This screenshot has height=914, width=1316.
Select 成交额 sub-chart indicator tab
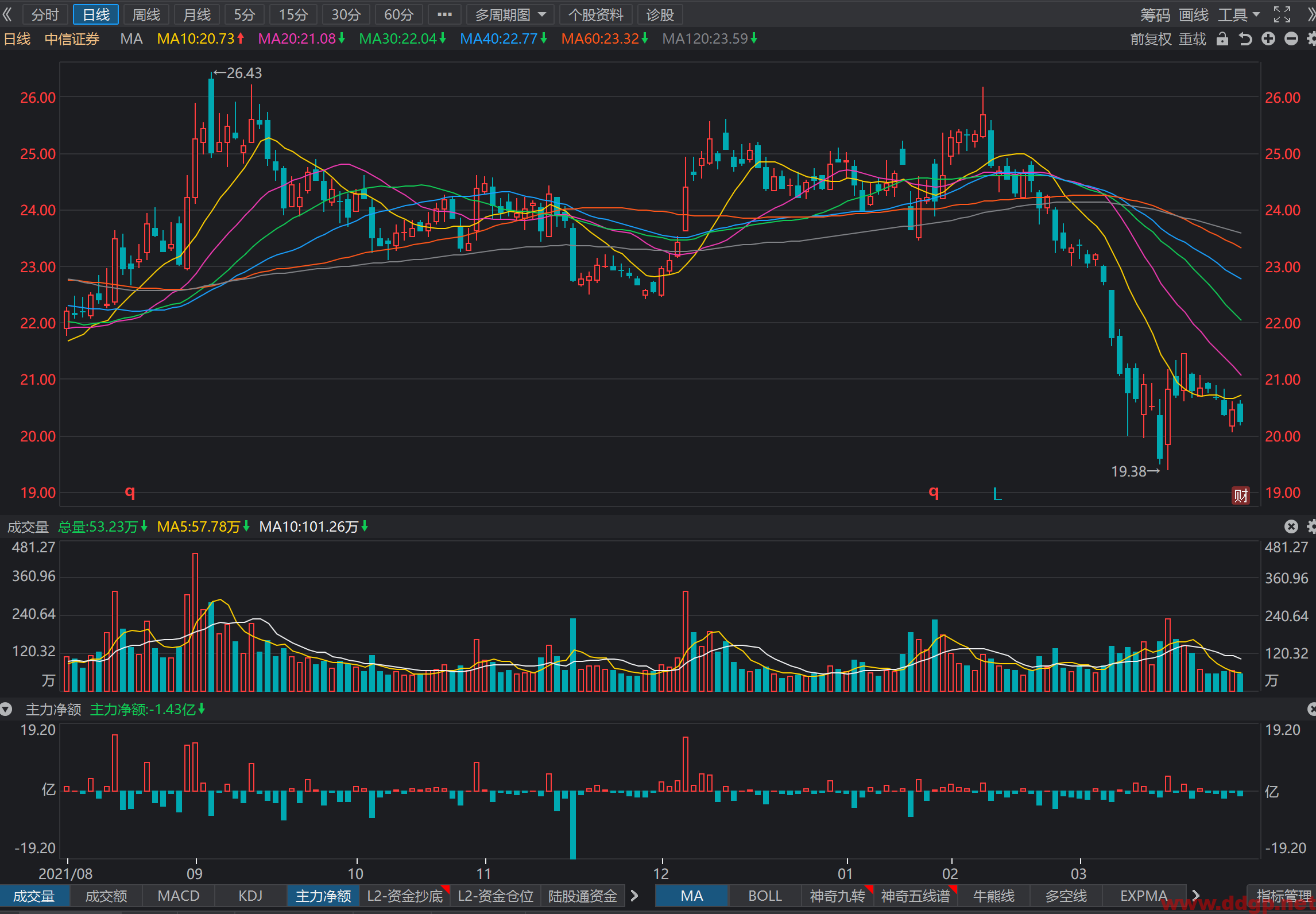click(106, 896)
